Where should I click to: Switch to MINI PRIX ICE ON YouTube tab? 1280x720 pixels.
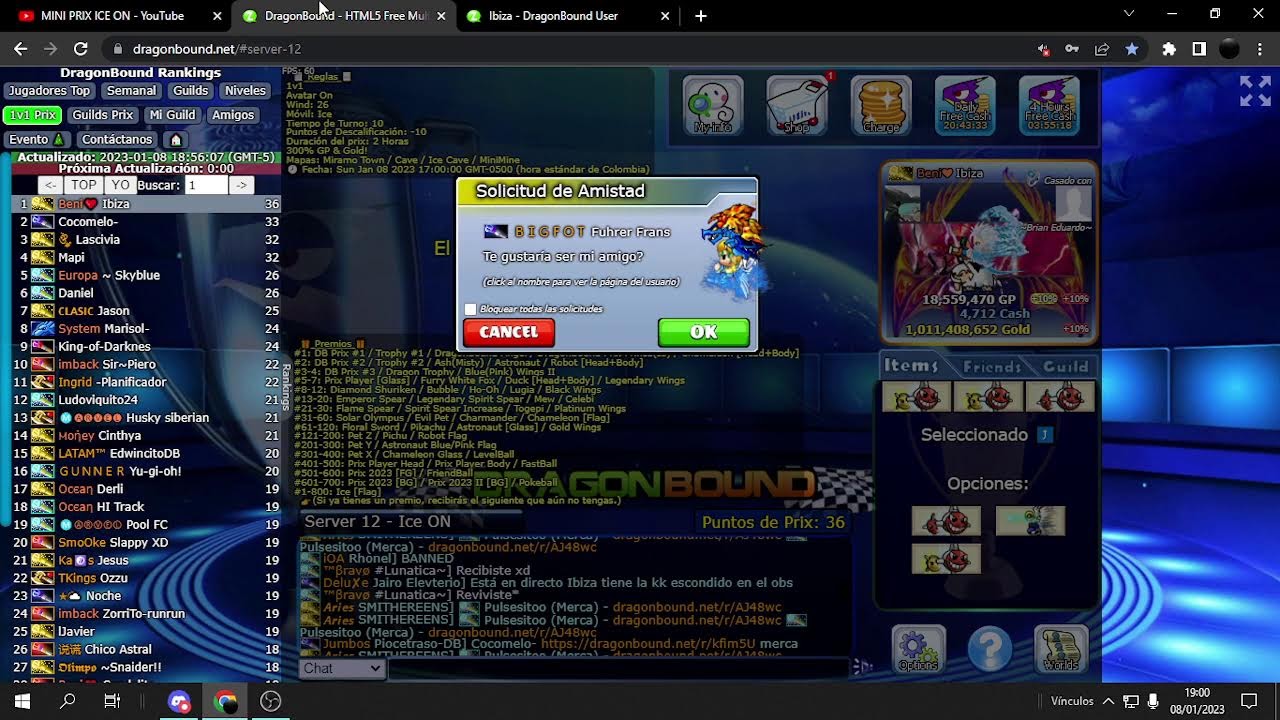pyautogui.click(x=116, y=15)
